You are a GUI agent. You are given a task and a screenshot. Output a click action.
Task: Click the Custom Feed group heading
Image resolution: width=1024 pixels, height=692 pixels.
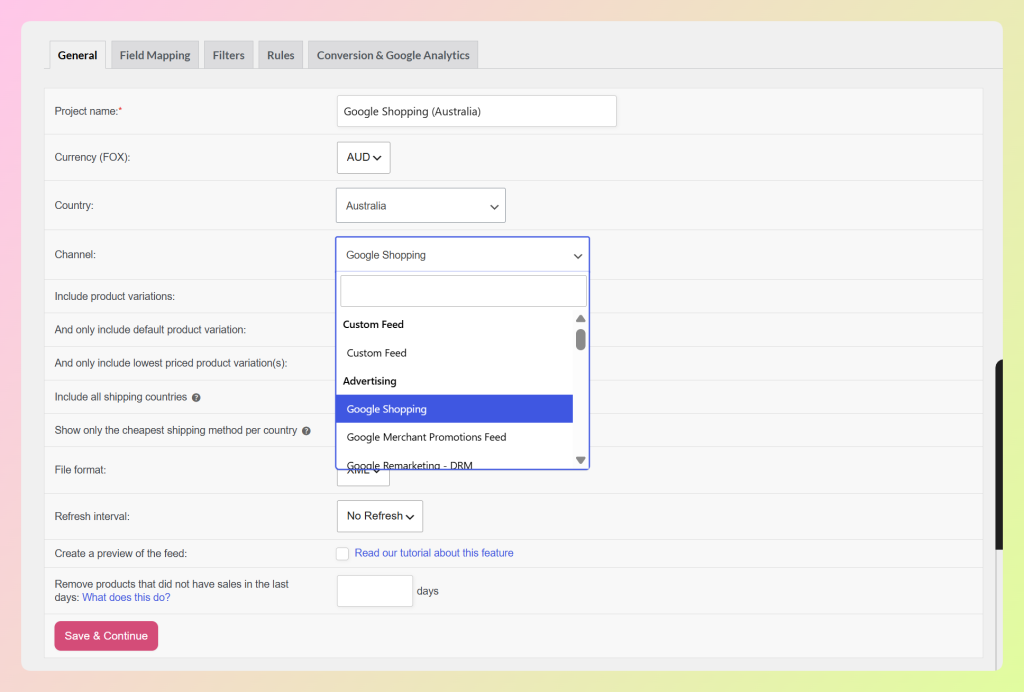(373, 324)
